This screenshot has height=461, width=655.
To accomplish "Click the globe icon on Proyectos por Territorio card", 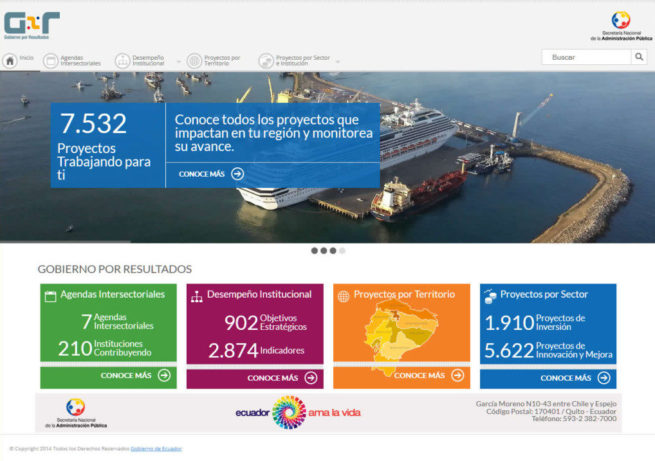I will tap(344, 296).
